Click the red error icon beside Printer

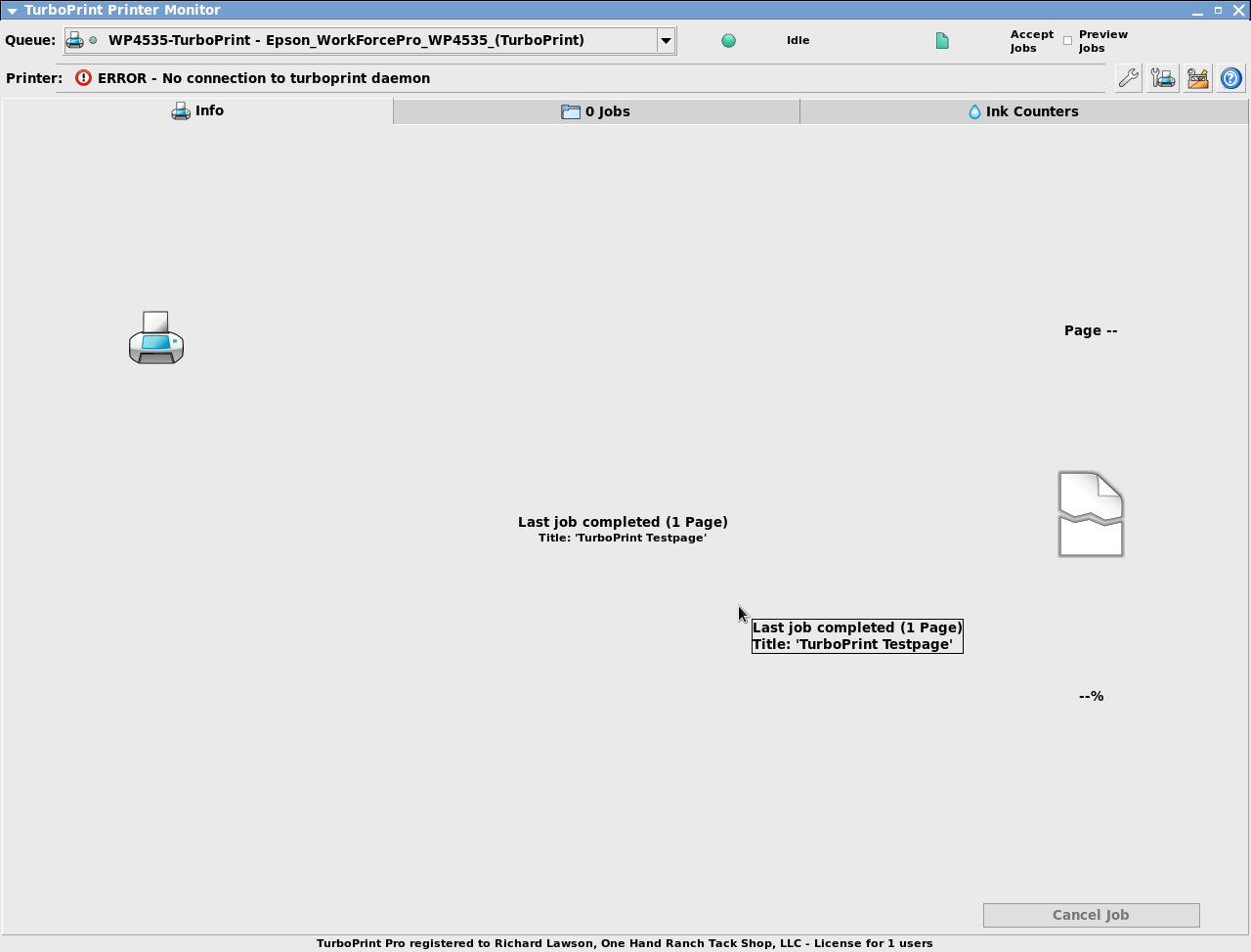[x=83, y=78]
